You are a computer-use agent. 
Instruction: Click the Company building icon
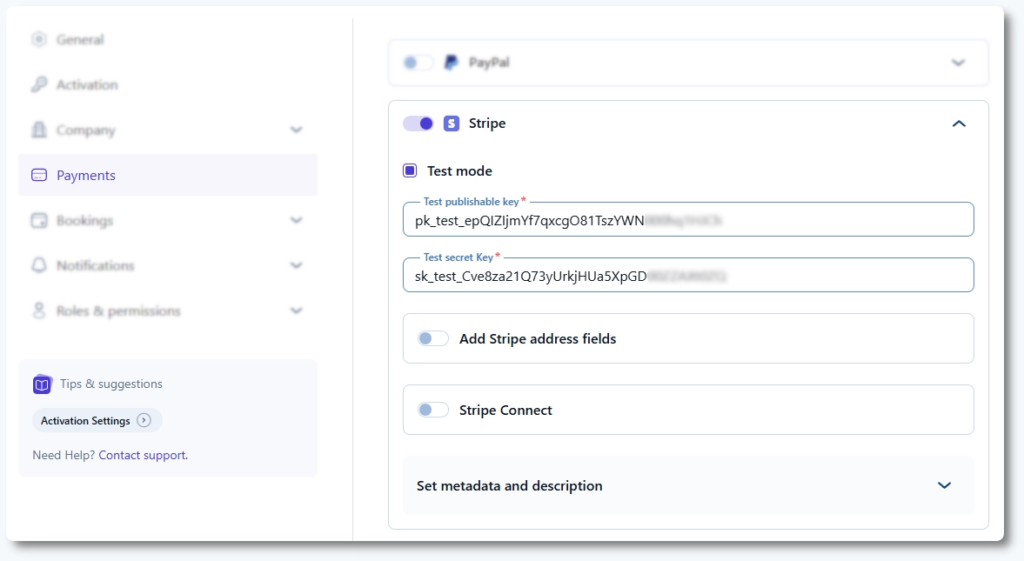39,130
